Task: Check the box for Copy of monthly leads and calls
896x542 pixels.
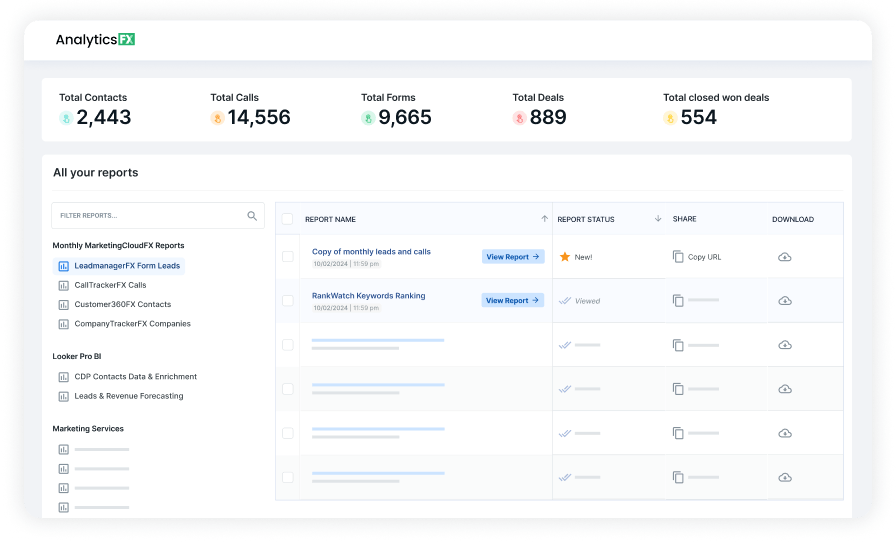Action: tap(287, 257)
